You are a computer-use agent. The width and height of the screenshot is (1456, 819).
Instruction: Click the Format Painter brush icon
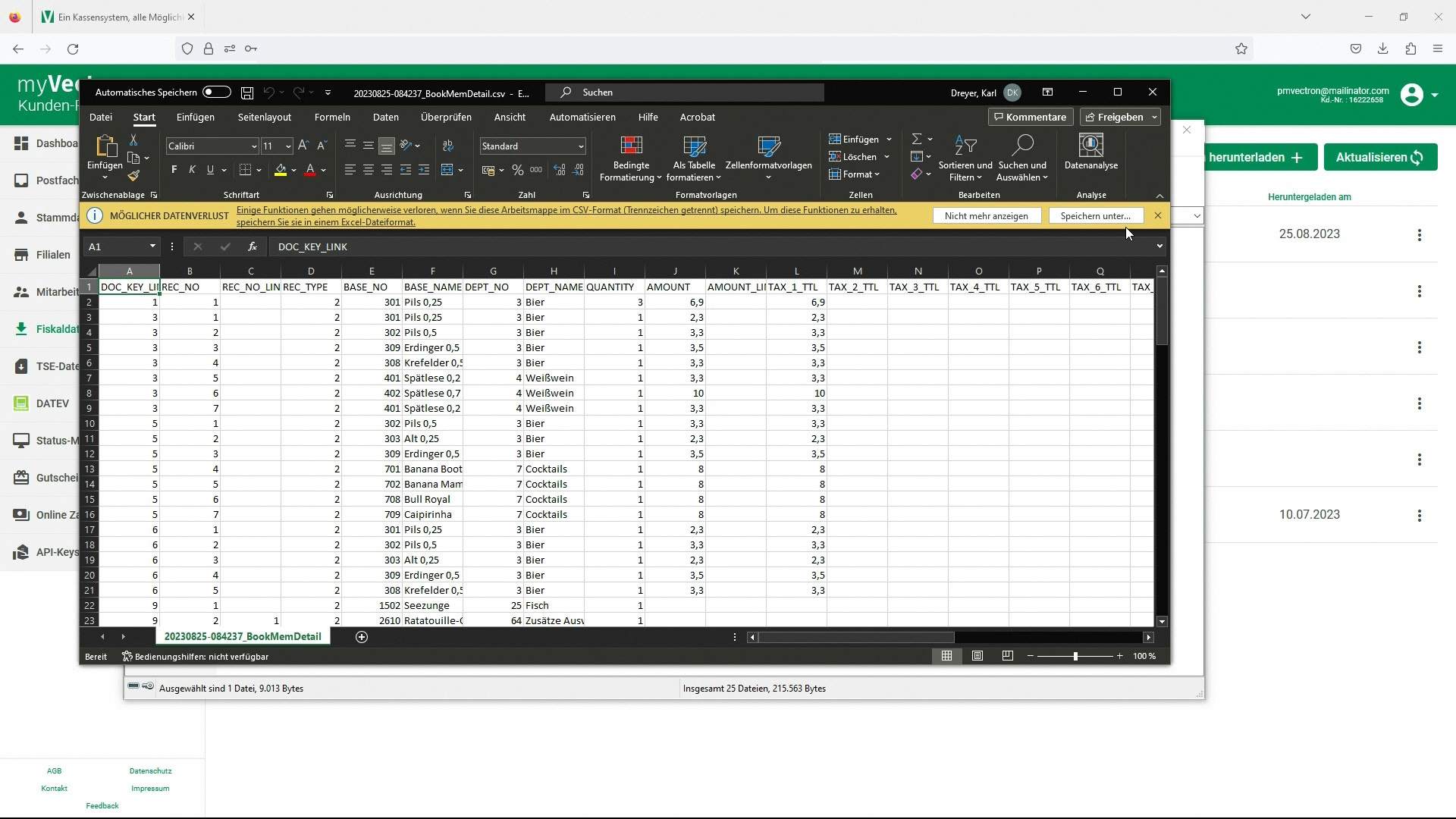(x=133, y=176)
